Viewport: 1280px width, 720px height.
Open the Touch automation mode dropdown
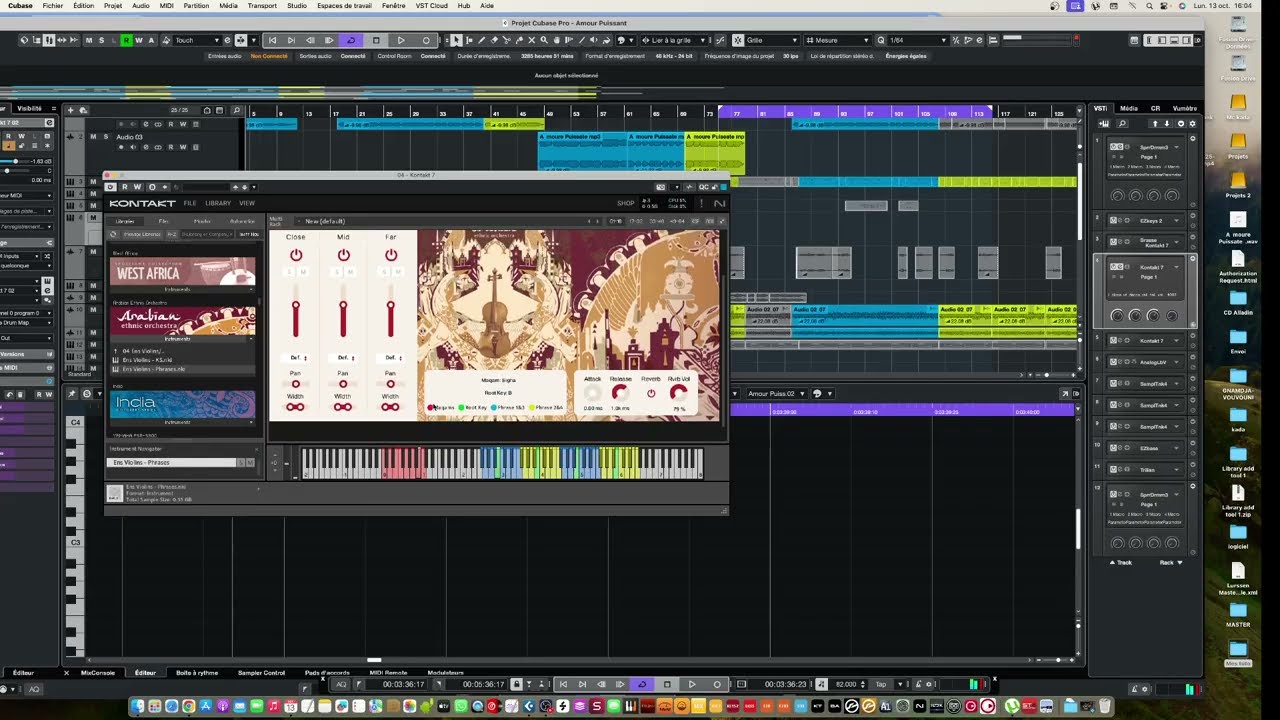(x=196, y=40)
